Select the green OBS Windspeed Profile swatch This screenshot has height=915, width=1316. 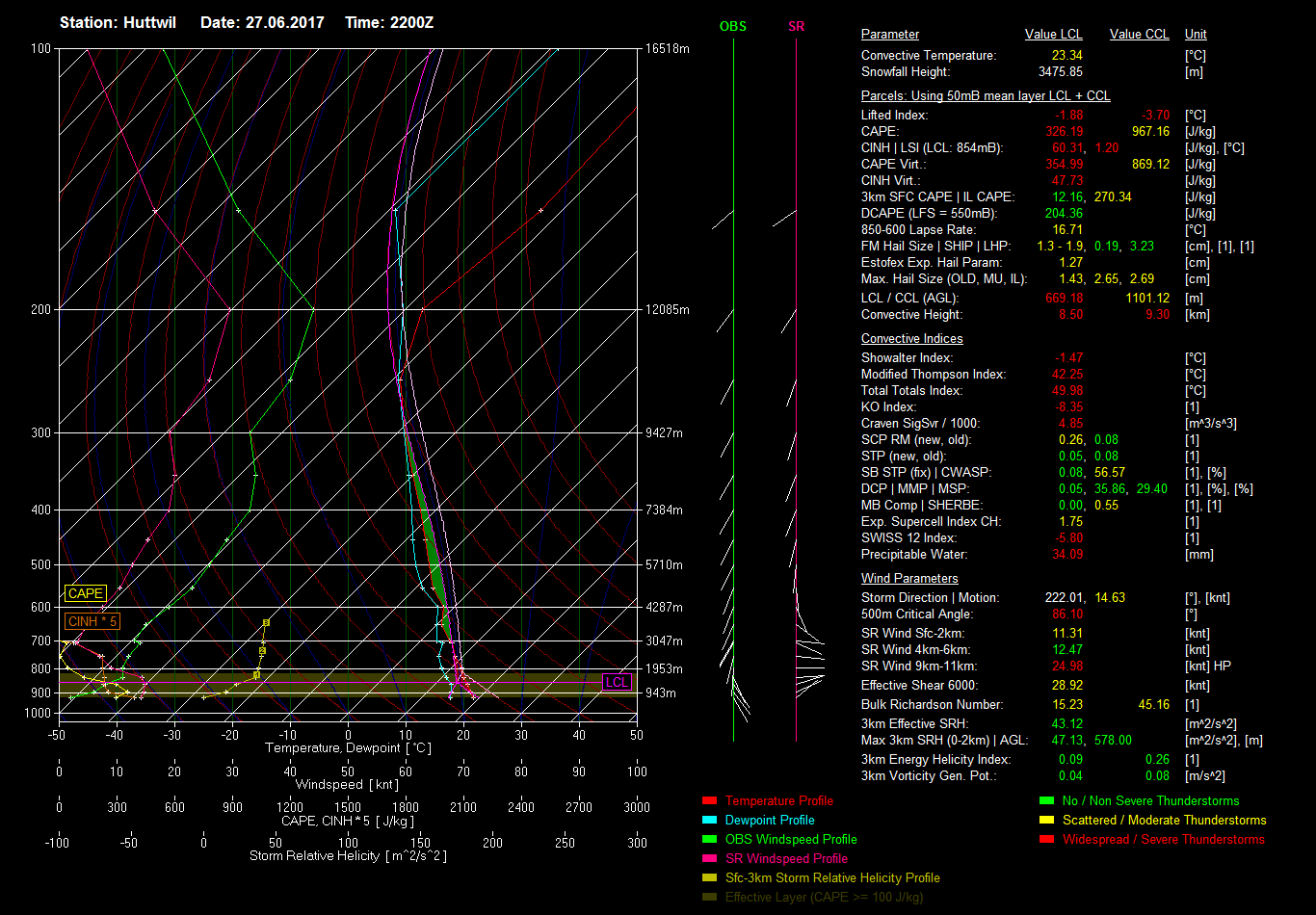pyautogui.click(x=709, y=840)
